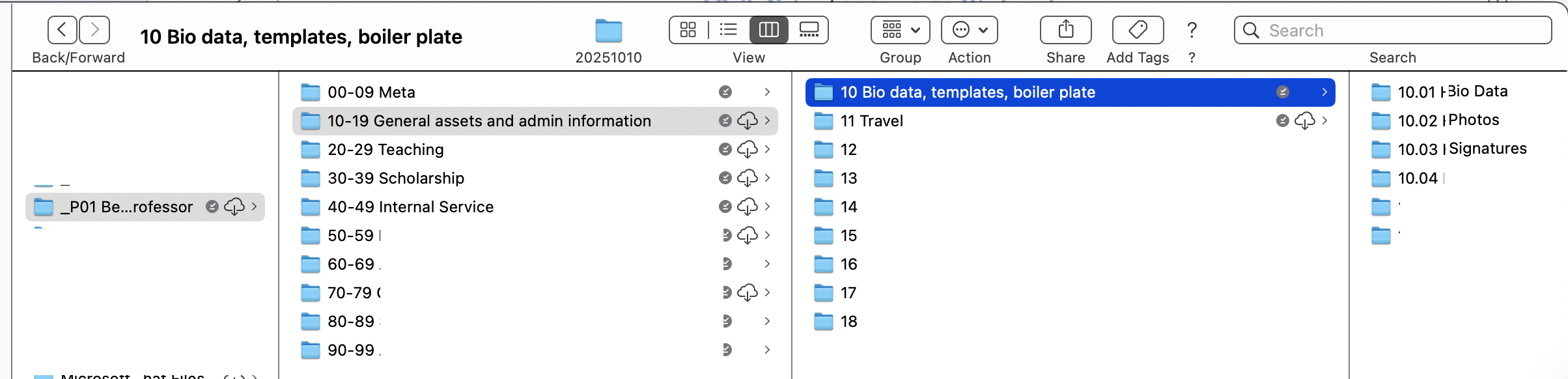Click the Forward navigation arrow
This screenshot has width=1568, height=379.
[x=94, y=30]
